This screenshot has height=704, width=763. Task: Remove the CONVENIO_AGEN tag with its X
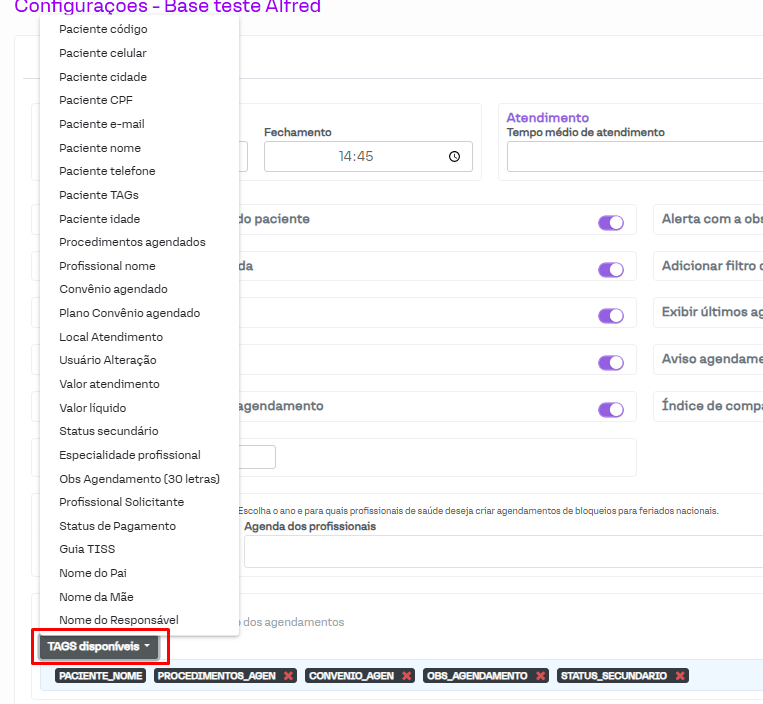(407, 676)
